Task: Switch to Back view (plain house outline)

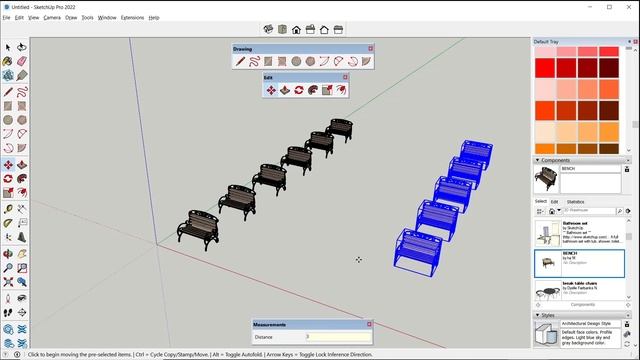Action: tap(324, 29)
